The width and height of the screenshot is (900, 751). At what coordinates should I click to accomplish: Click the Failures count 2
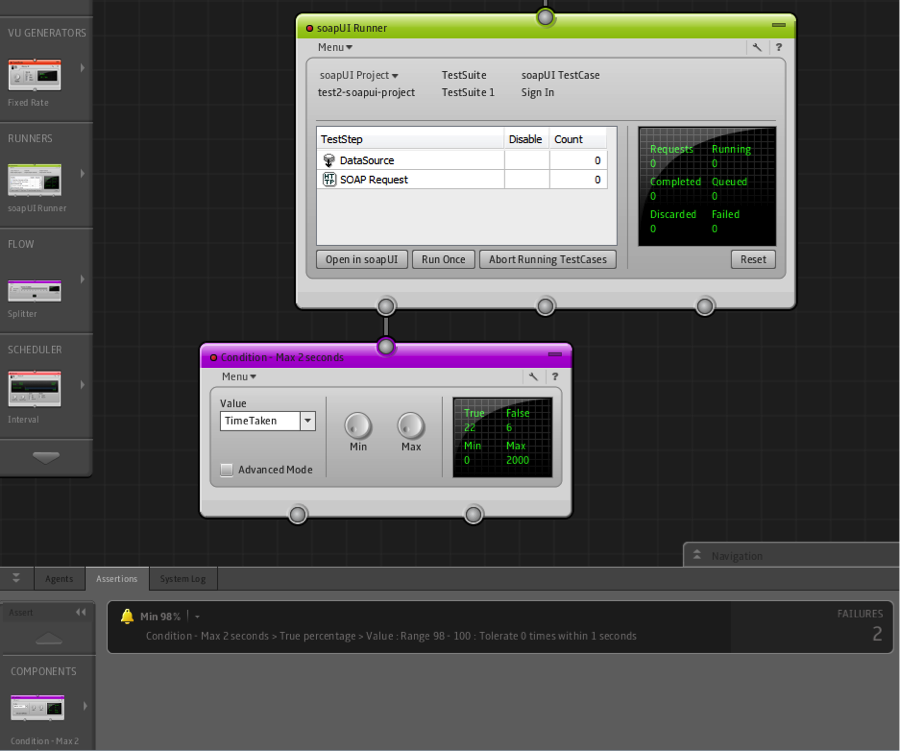877,634
